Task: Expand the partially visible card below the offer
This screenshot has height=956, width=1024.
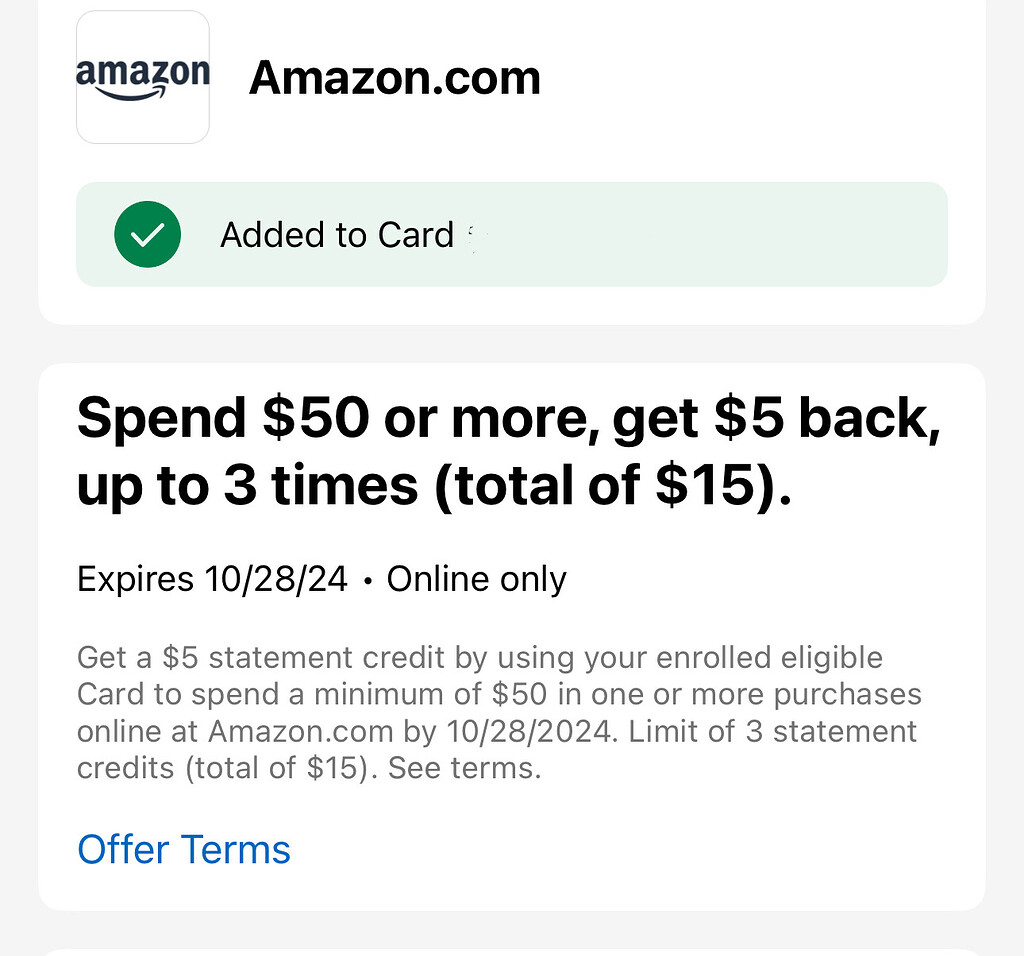Action: coord(512,945)
